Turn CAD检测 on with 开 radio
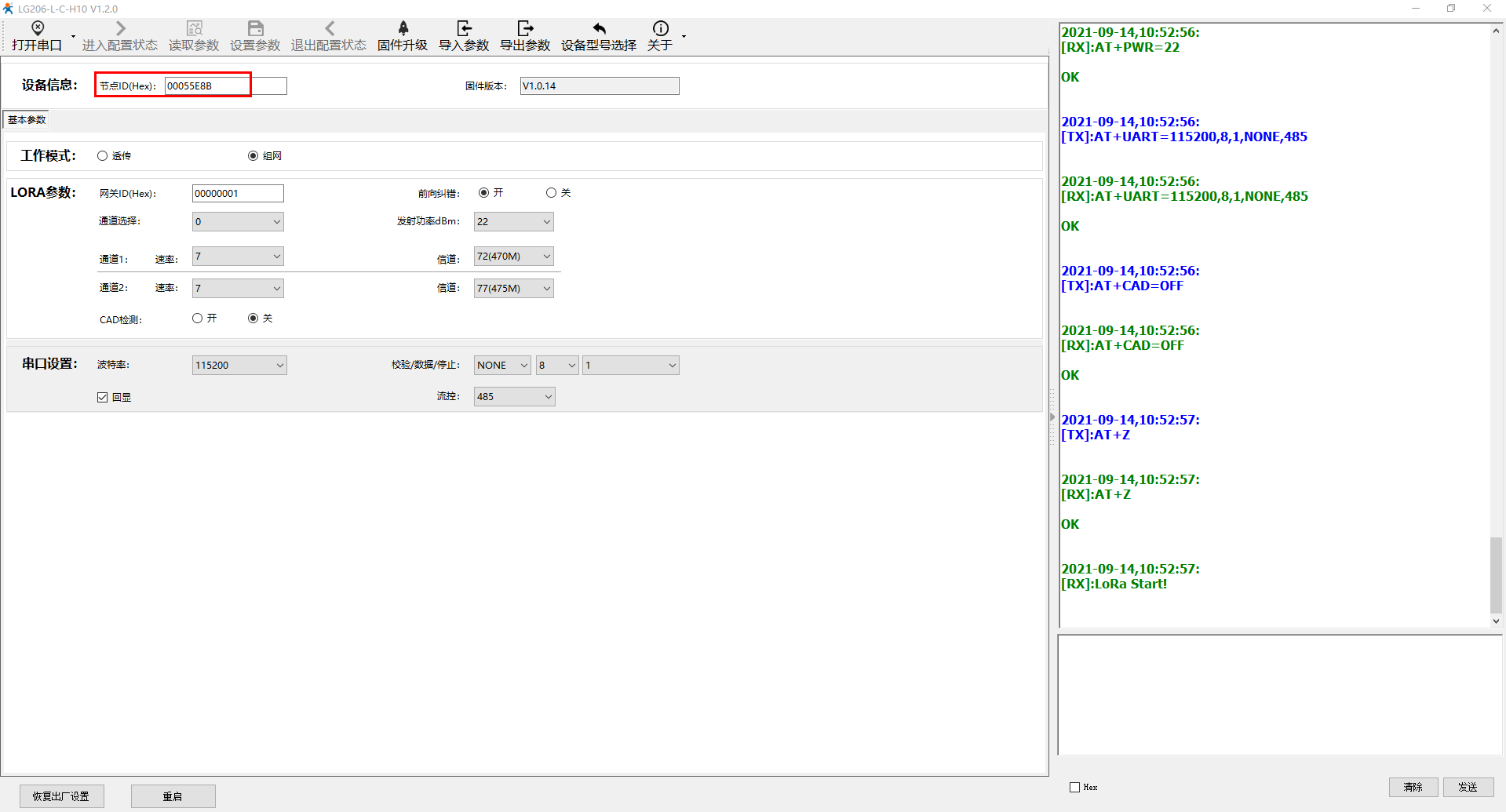 point(198,319)
